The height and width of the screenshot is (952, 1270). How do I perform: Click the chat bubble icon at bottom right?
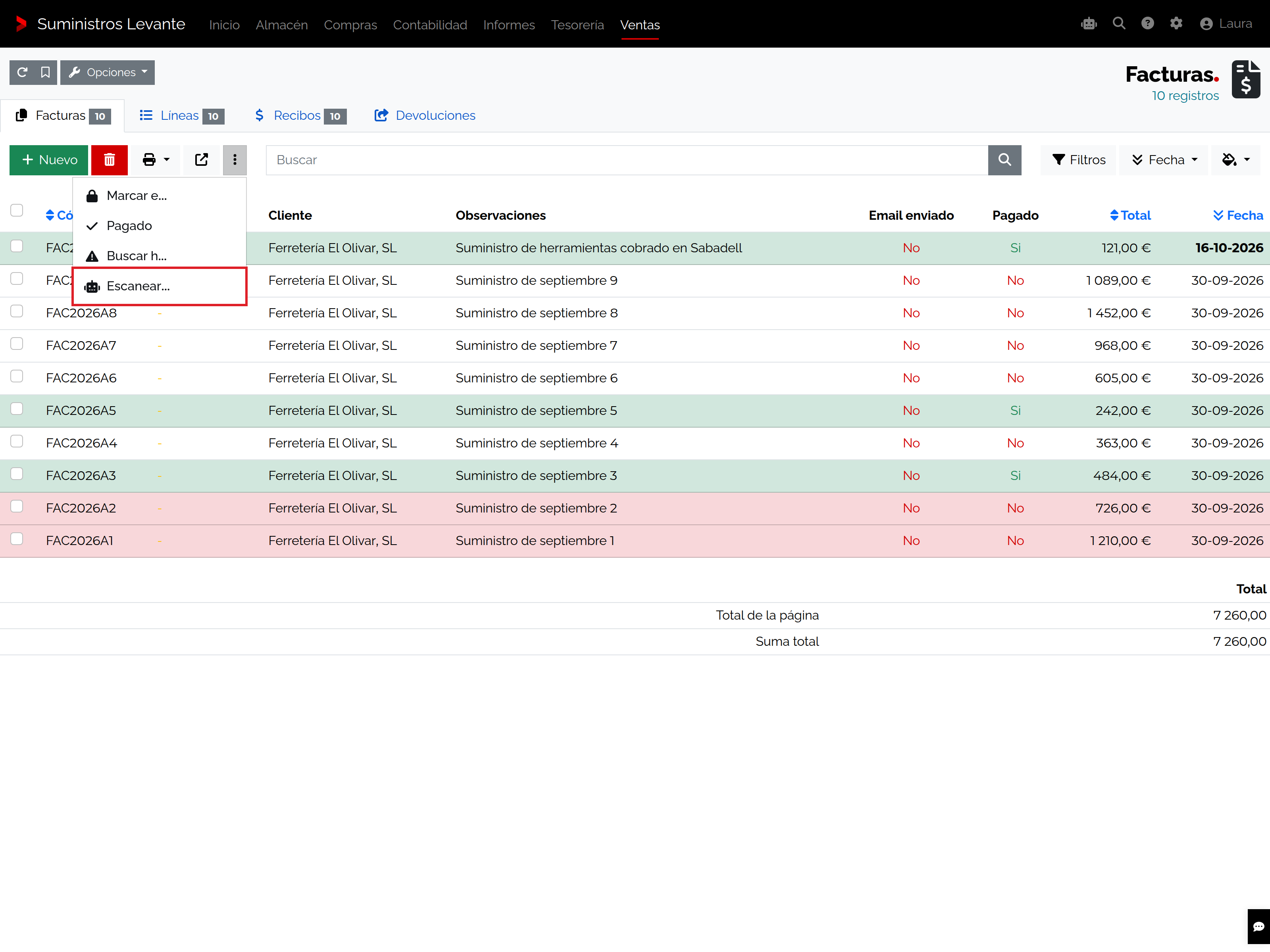tap(1258, 926)
